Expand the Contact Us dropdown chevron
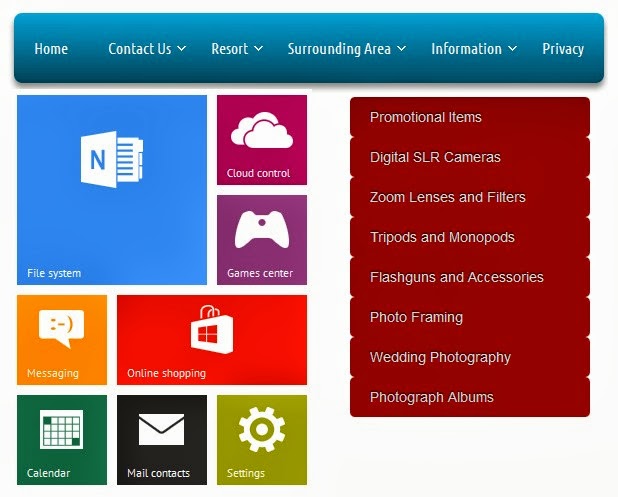 click(x=182, y=48)
